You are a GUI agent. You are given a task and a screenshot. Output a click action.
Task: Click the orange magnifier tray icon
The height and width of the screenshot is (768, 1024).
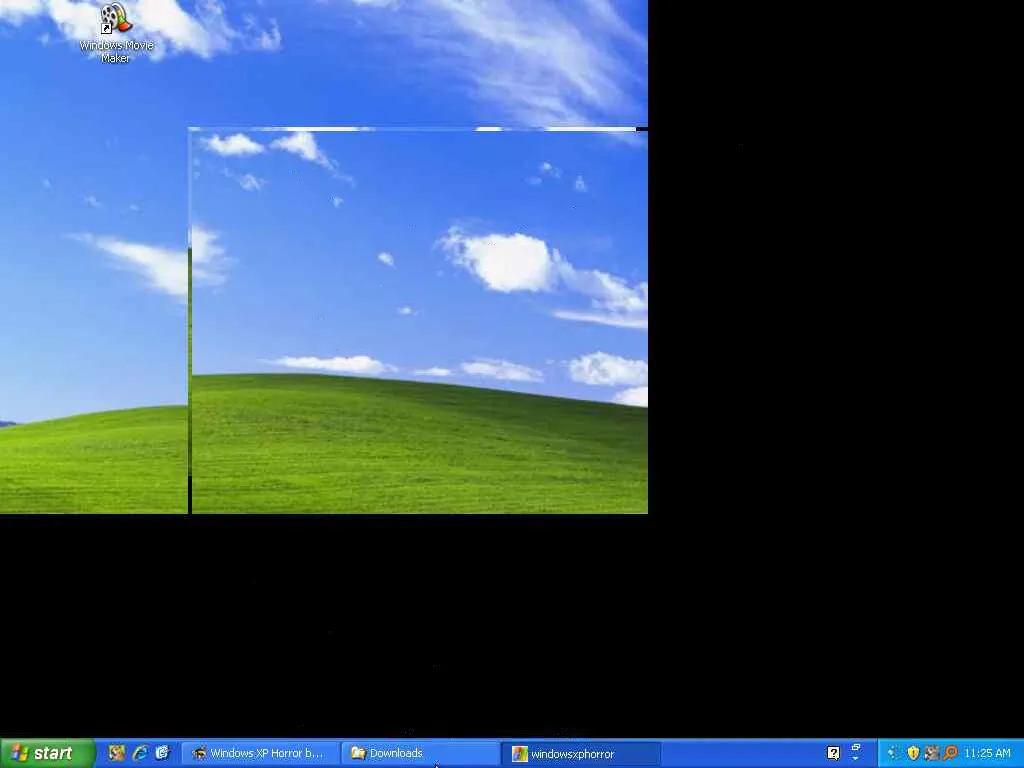click(x=950, y=753)
